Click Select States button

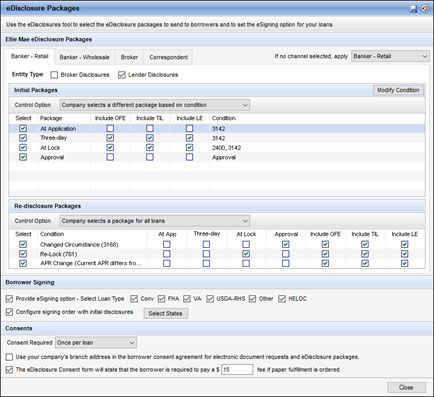(x=166, y=313)
